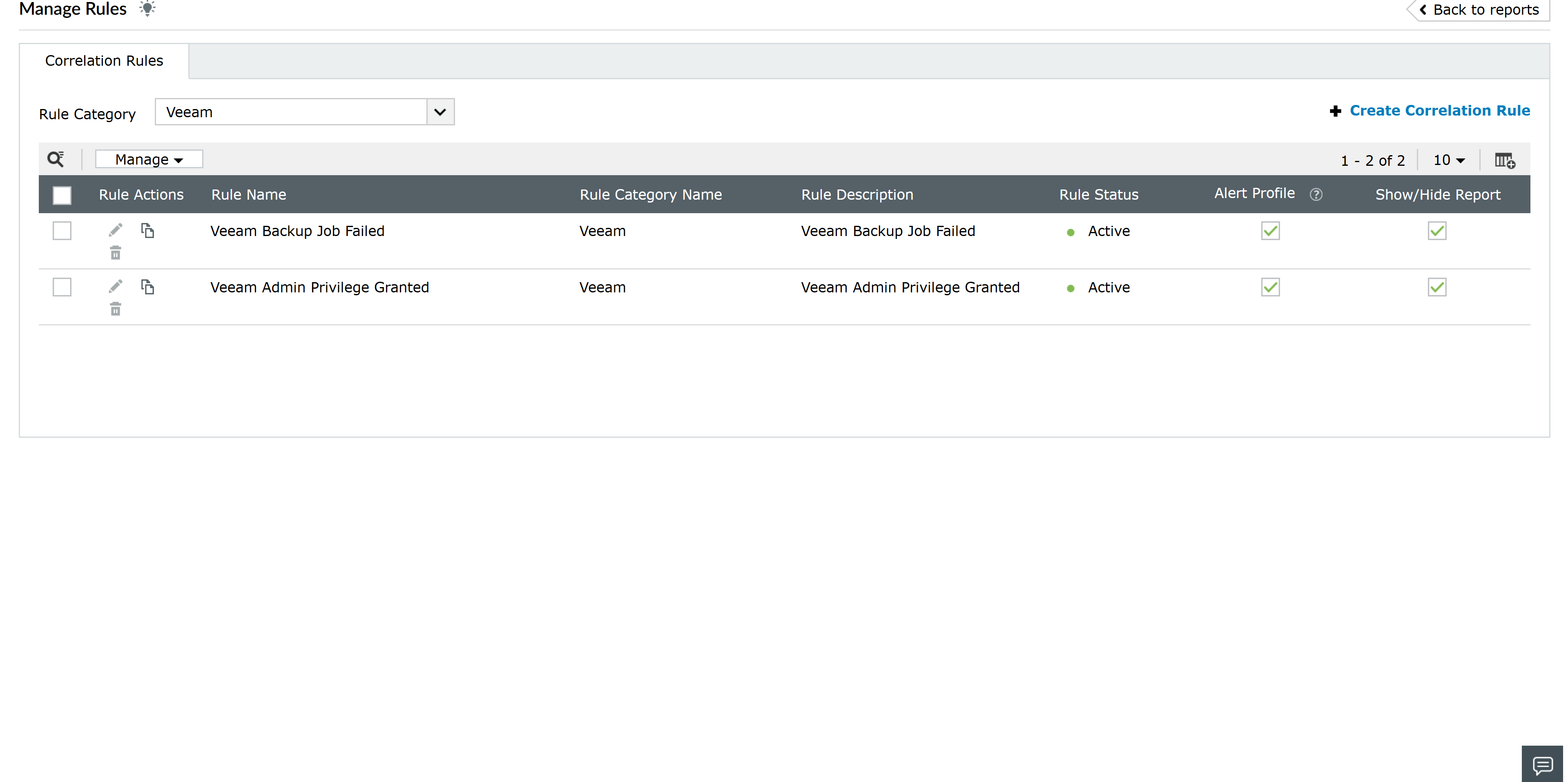Clone the Veeam Admin Privilege Granted rule
This screenshot has height=782, width=1568.
click(147, 287)
